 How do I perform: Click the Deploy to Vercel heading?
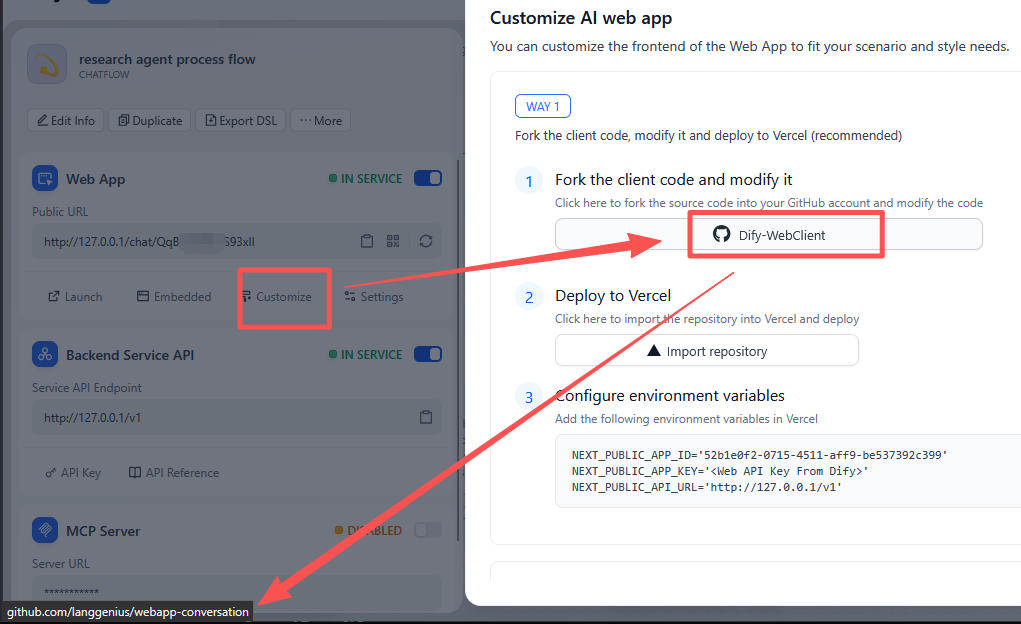click(x=613, y=296)
